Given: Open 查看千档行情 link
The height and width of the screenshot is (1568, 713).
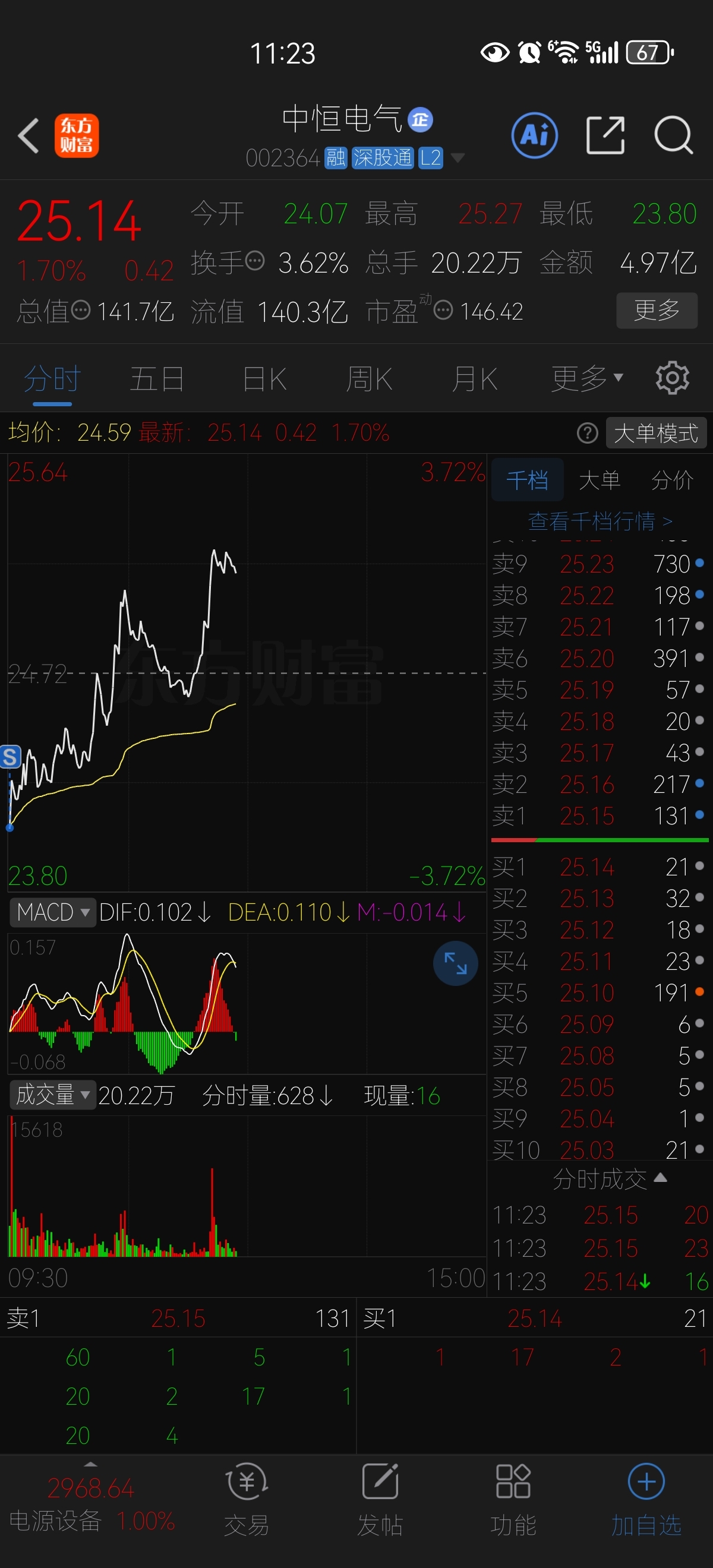Looking at the screenshot, I should (600, 521).
